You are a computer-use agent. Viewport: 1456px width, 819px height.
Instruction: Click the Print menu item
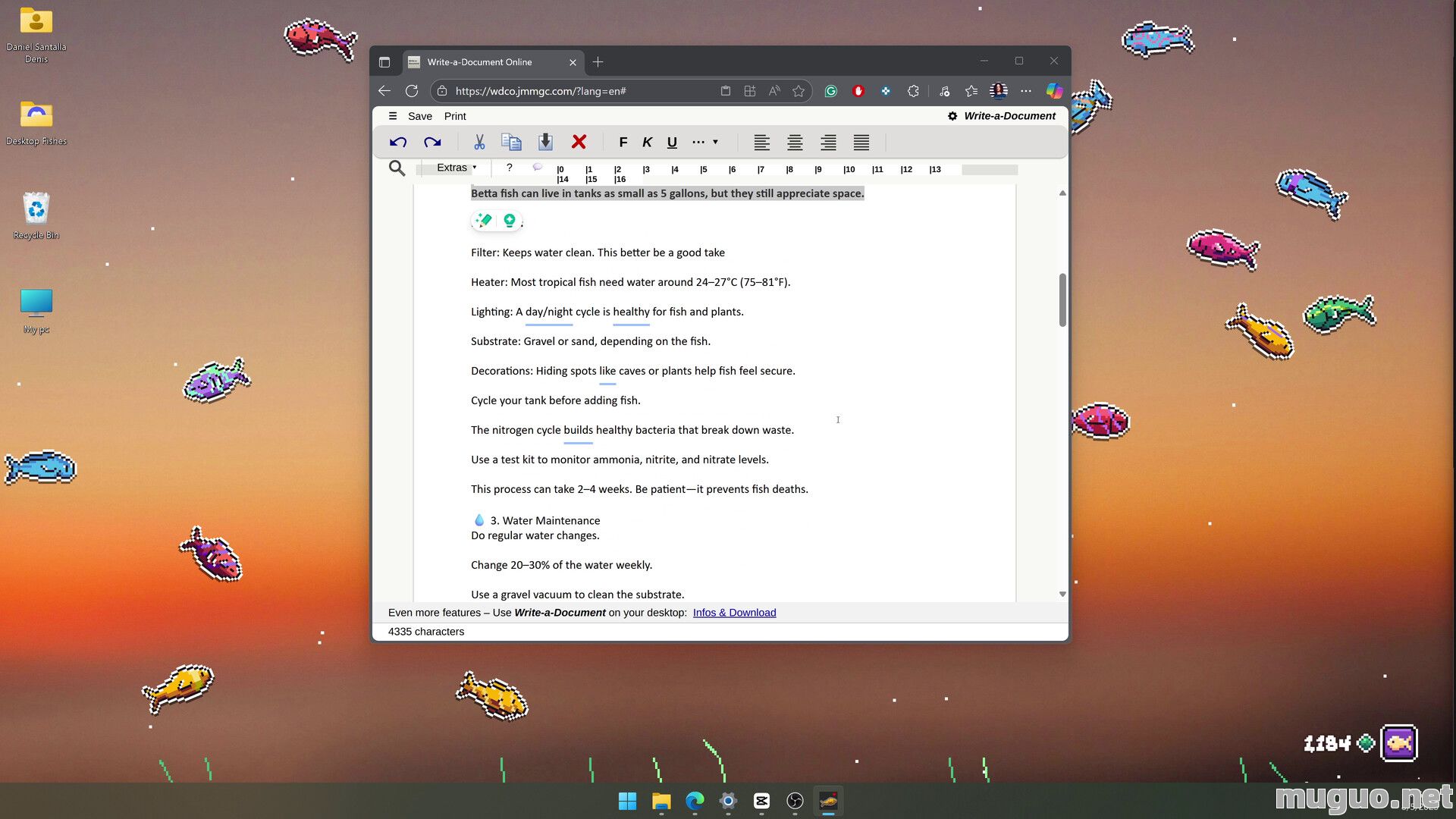pos(455,116)
